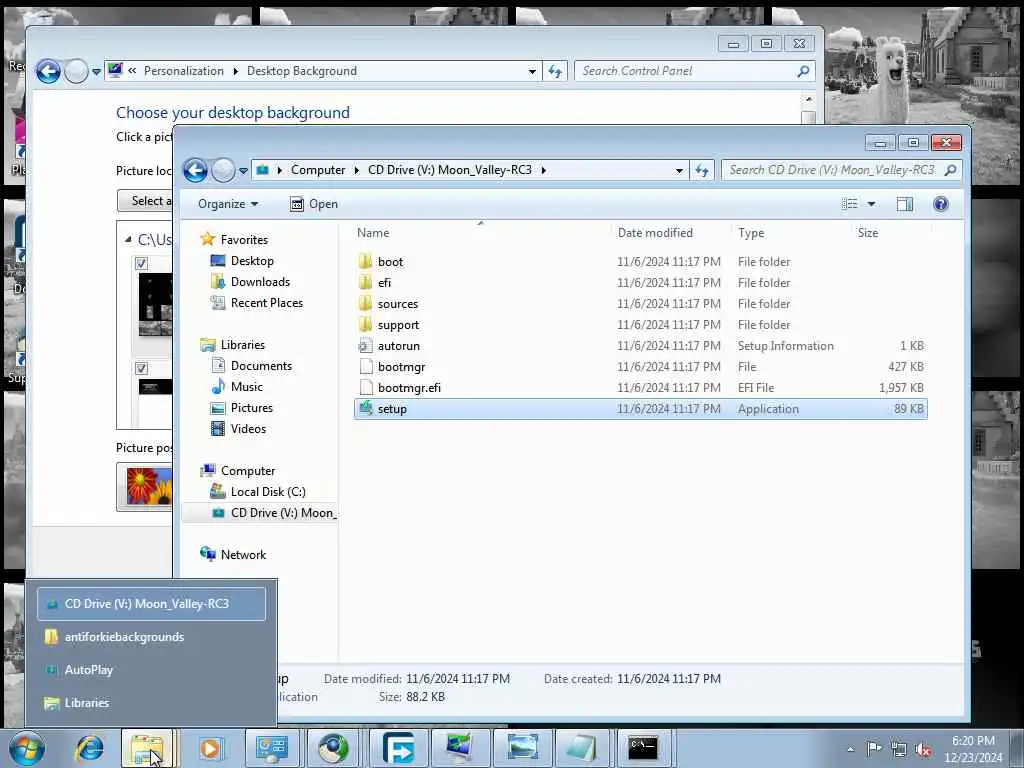Open Local Disk (C:) in navigation pane
This screenshot has height=768, width=1024.
click(268, 492)
